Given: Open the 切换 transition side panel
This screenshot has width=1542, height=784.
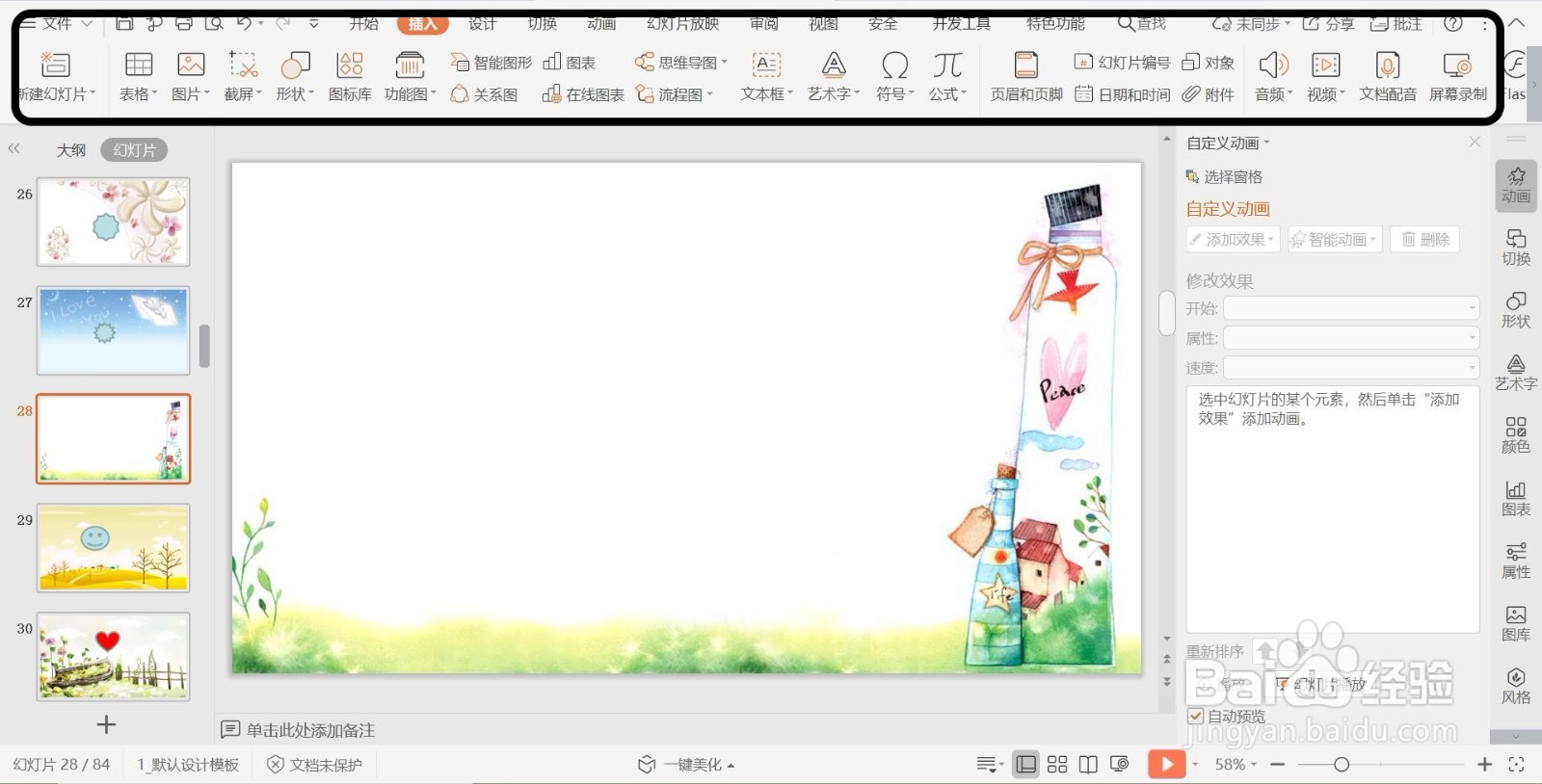Looking at the screenshot, I should [x=1516, y=248].
